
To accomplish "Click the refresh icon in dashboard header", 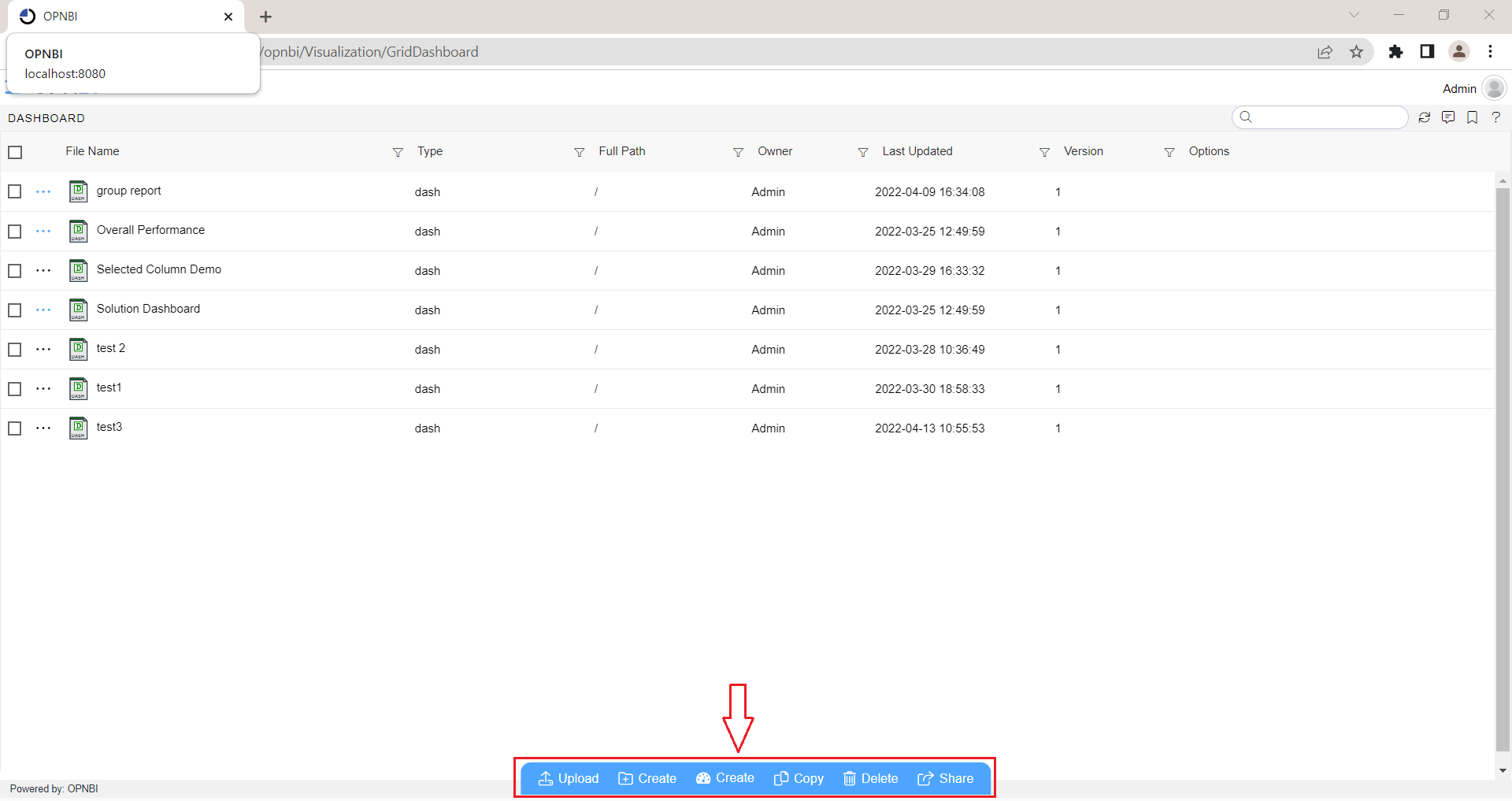I will click(1424, 117).
